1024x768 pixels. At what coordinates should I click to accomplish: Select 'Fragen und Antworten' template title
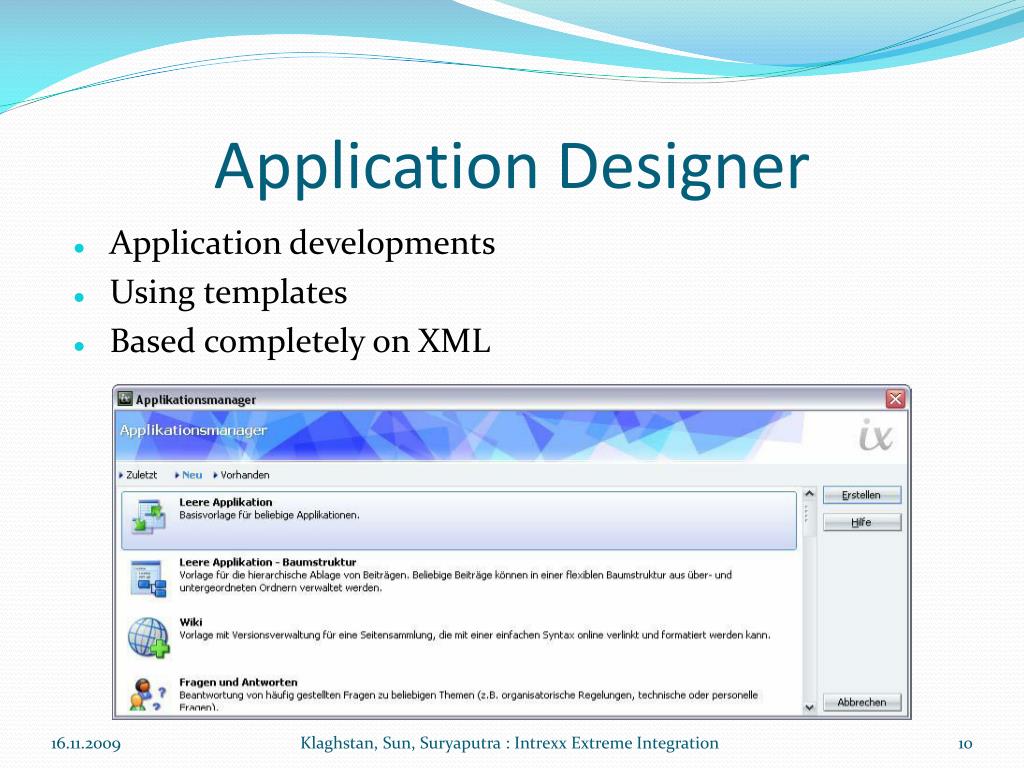pyautogui.click(x=238, y=682)
